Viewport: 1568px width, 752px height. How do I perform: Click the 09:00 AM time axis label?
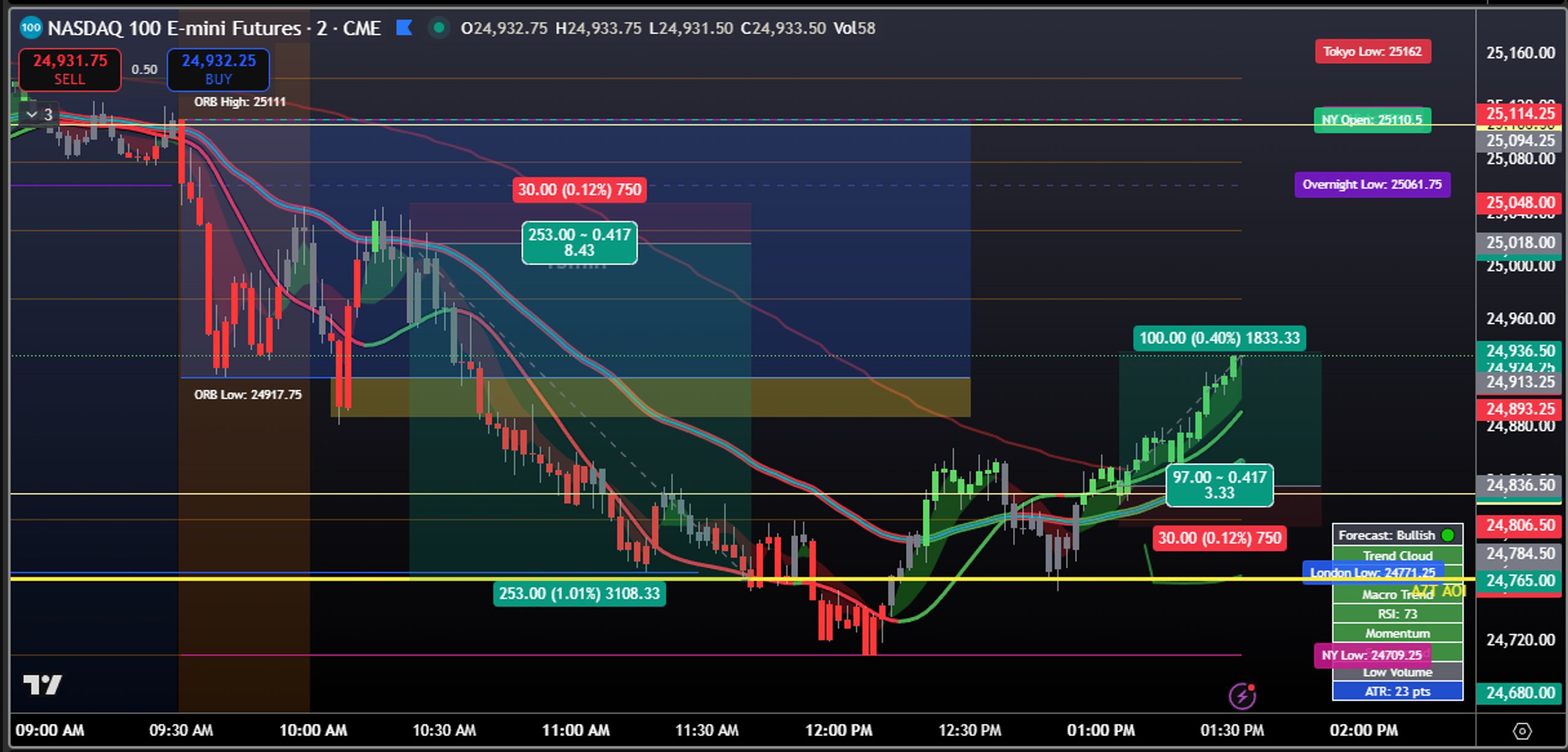pyautogui.click(x=50, y=731)
